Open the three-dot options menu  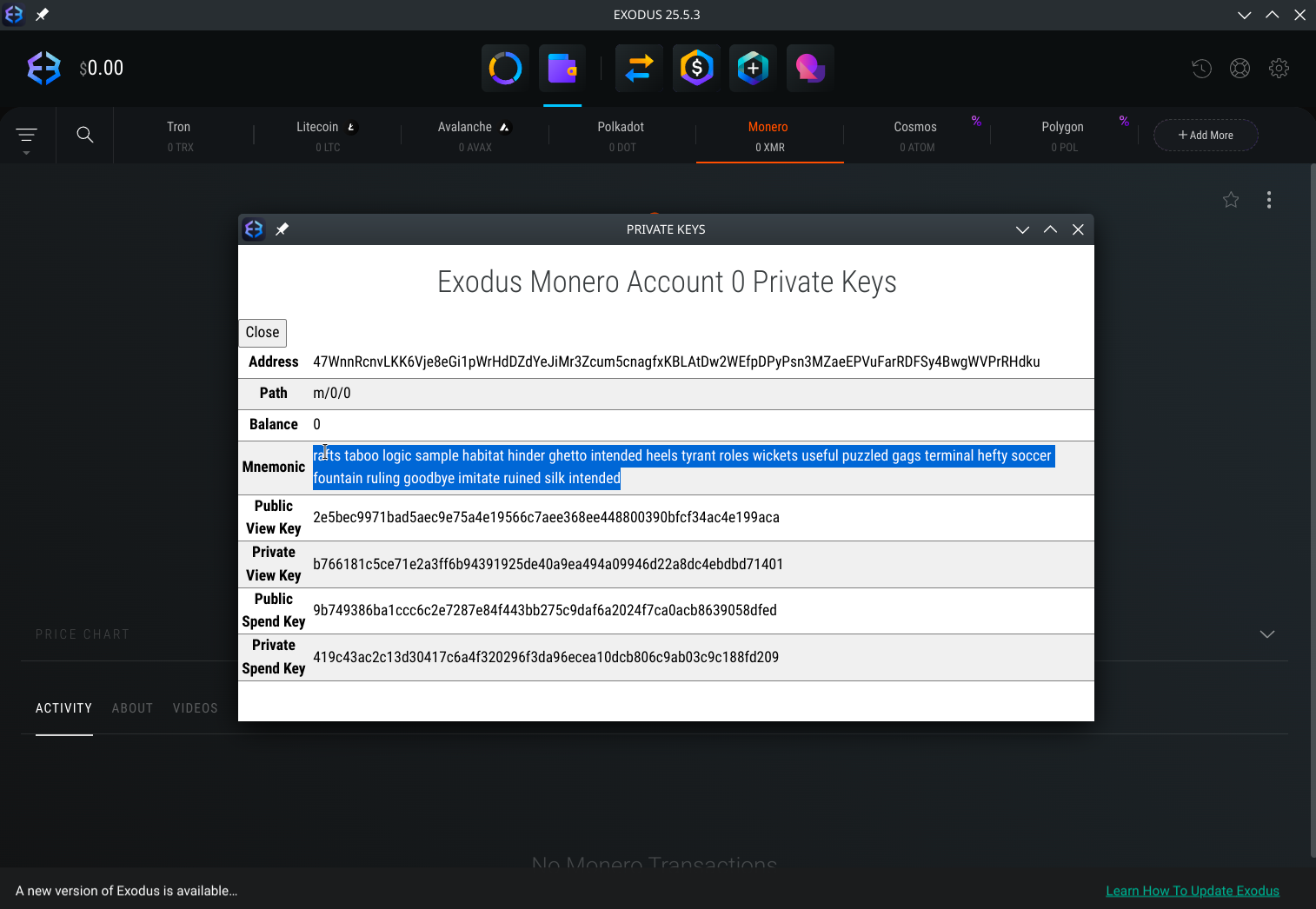tap(1269, 200)
